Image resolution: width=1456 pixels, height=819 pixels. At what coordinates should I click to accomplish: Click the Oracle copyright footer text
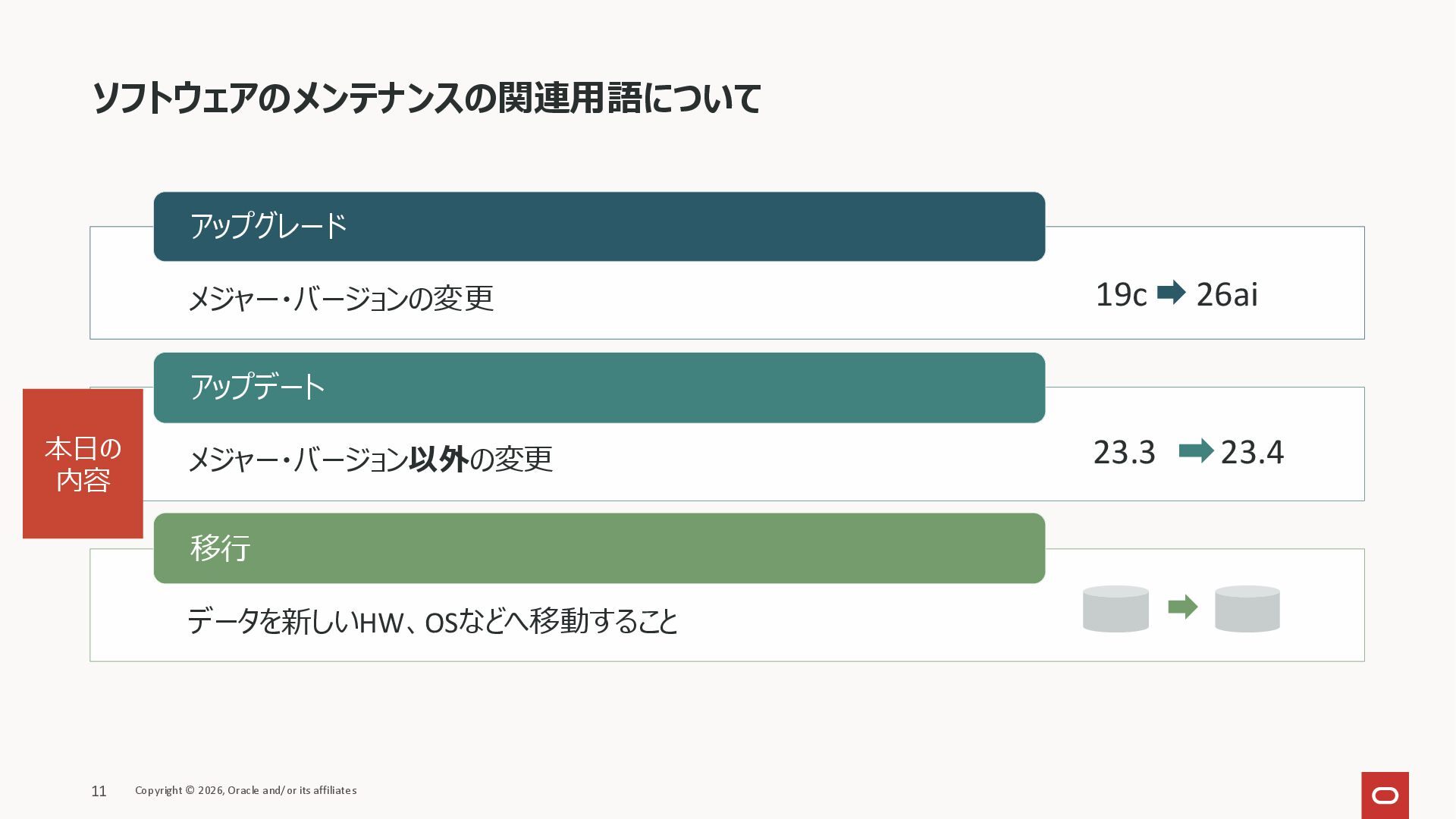(246, 790)
